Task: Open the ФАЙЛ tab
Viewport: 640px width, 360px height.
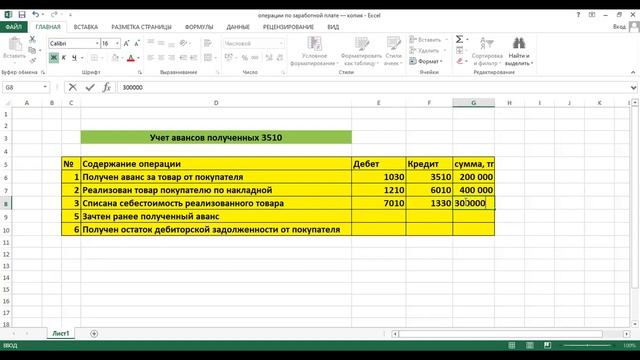Action: coord(13,27)
